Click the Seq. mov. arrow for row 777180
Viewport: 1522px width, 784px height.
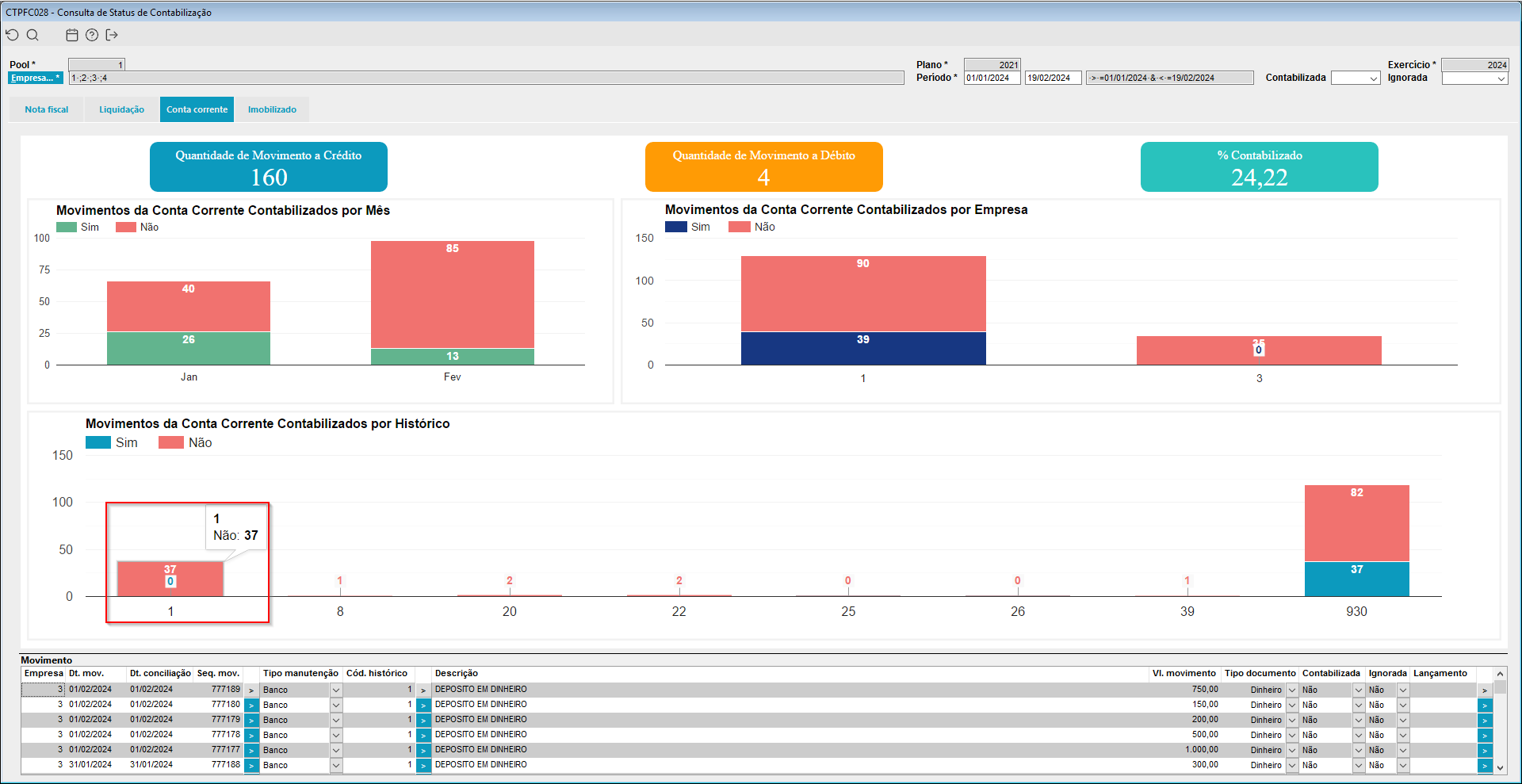251,706
